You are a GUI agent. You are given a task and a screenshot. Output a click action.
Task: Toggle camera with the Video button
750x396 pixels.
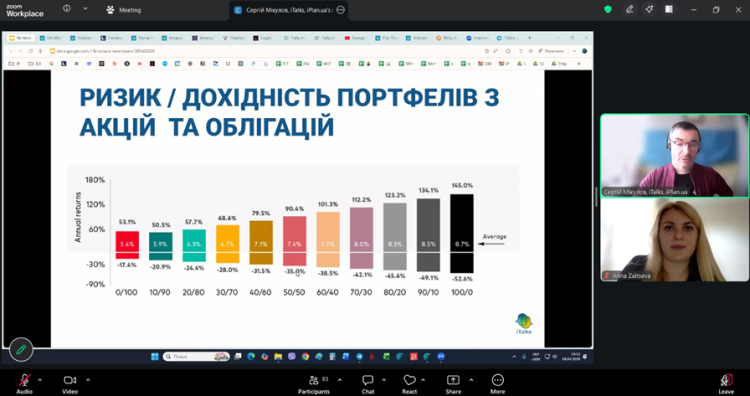point(70,383)
